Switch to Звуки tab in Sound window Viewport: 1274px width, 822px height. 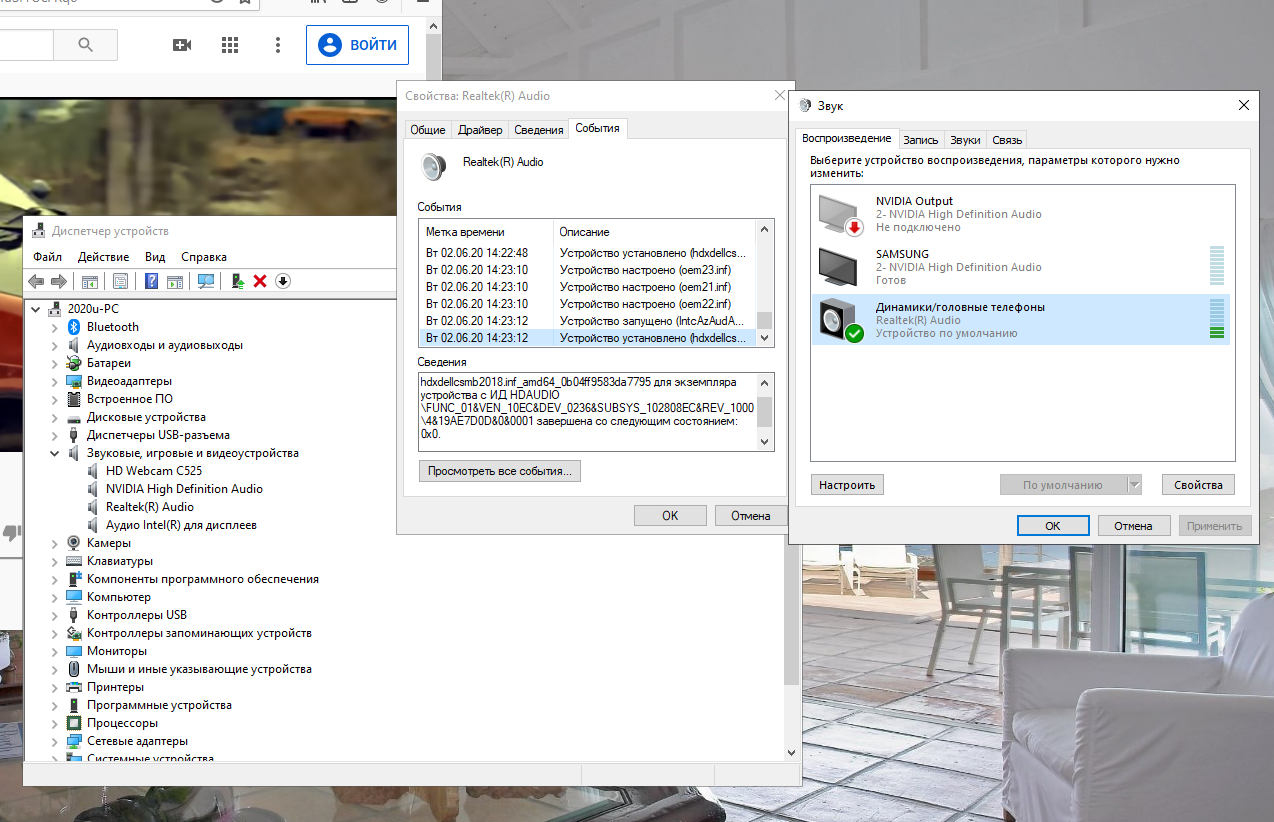965,140
